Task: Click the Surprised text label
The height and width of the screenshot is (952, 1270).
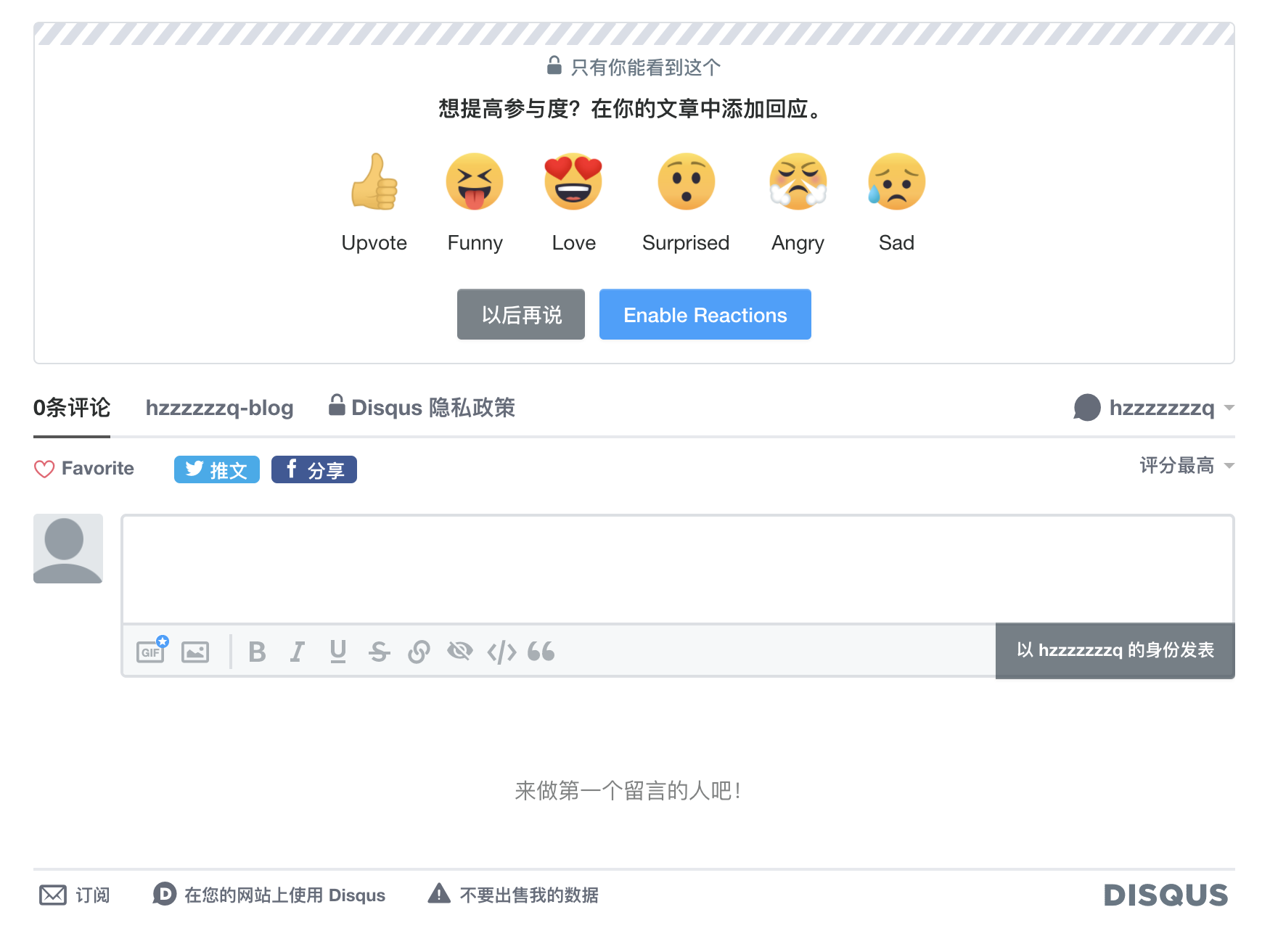Action: [x=686, y=242]
